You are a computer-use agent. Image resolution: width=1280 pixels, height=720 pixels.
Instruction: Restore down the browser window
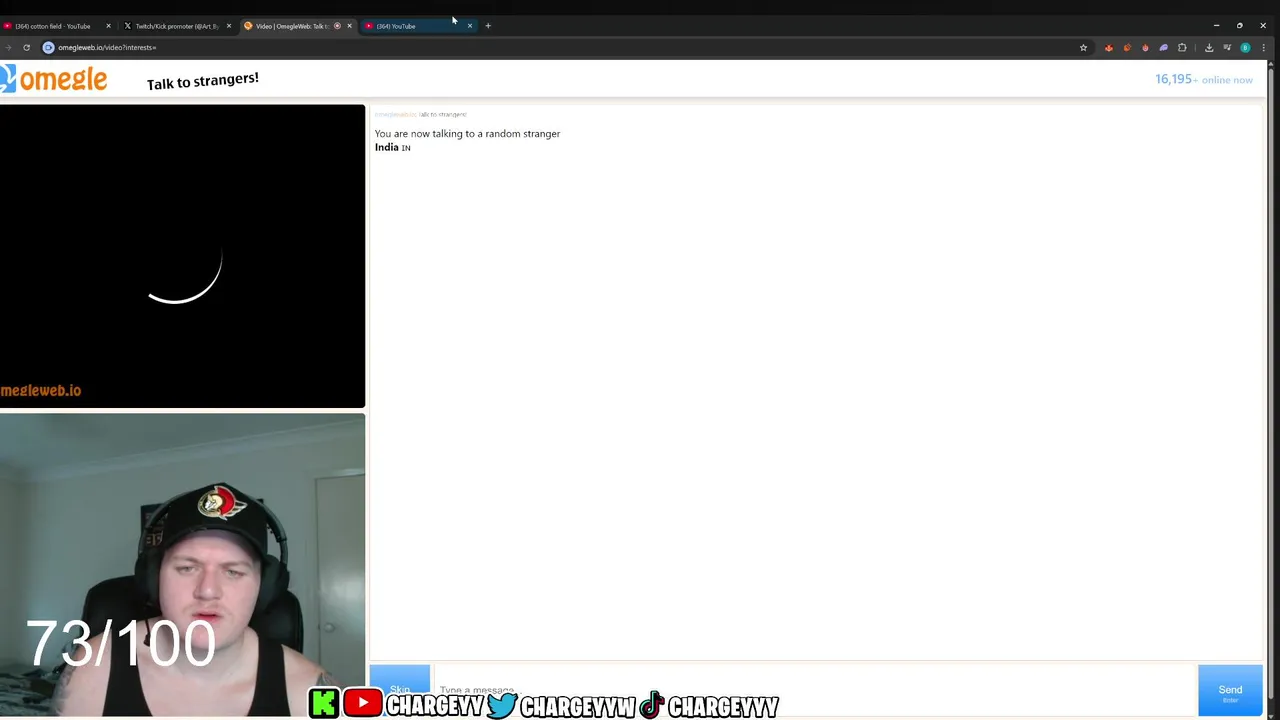click(1240, 26)
